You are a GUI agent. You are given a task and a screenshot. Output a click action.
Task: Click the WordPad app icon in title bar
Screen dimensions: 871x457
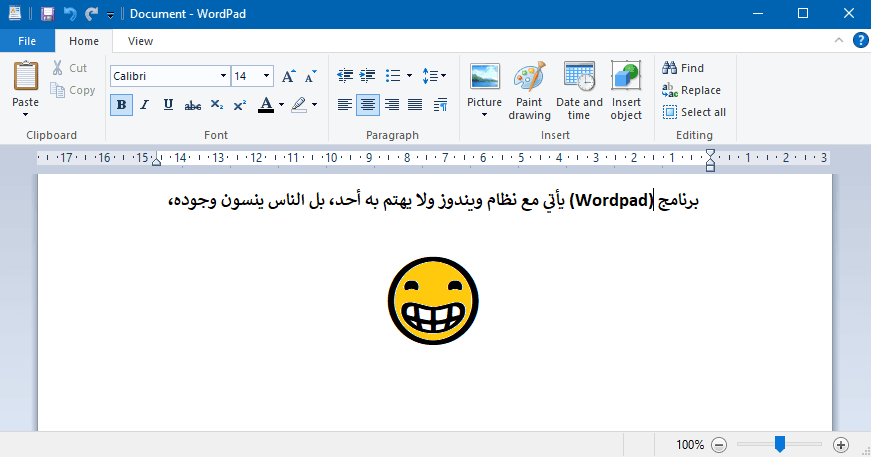[15, 13]
